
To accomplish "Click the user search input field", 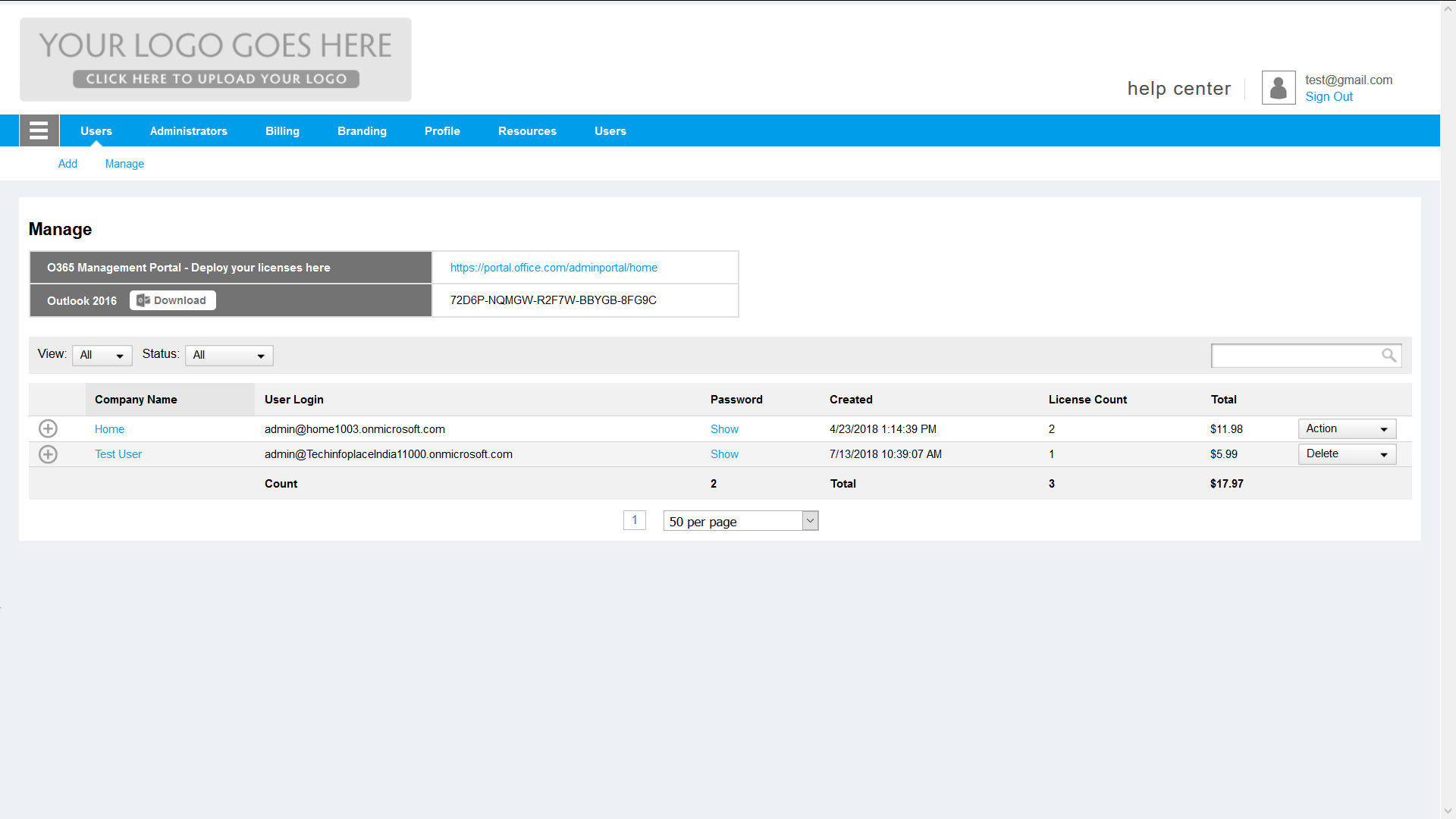I will click(x=1295, y=355).
